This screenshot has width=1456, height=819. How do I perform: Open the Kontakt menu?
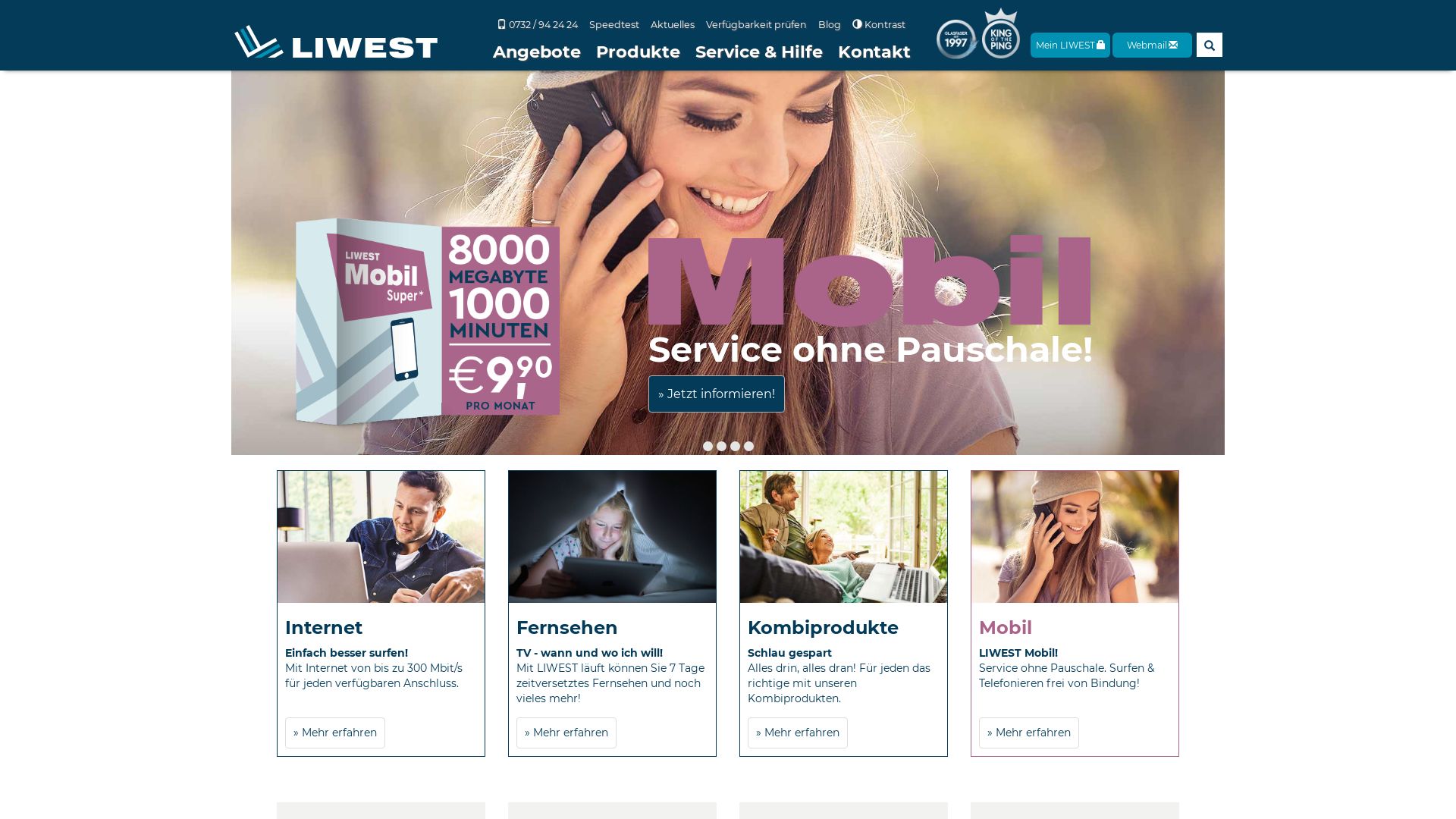874,52
